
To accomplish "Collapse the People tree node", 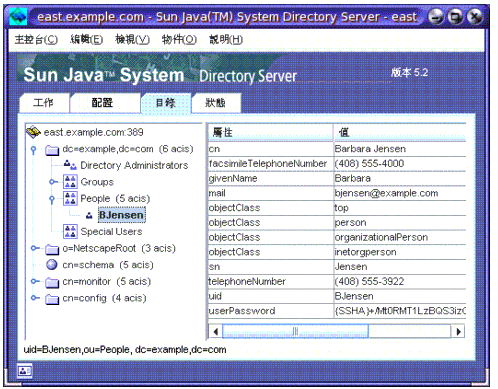I will click(52, 199).
